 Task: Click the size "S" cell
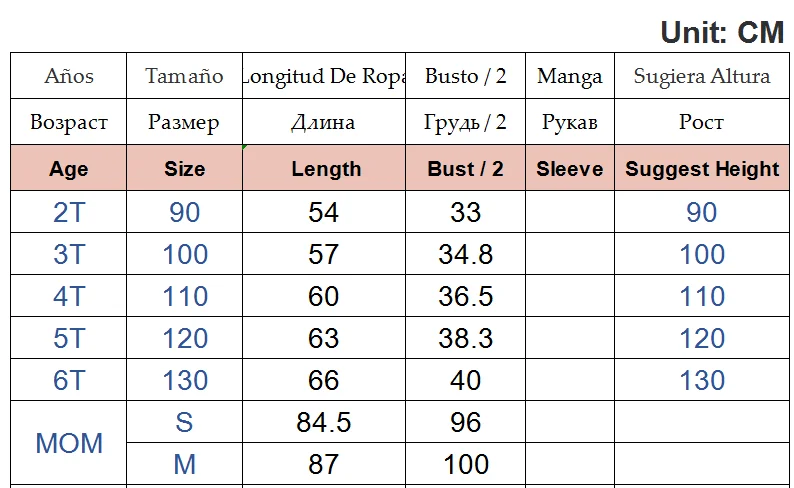point(184,422)
